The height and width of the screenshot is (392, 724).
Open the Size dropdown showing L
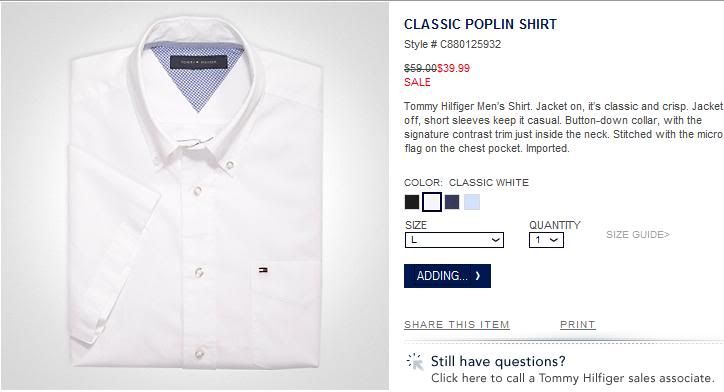pyautogui.click(x=454, y=240)
